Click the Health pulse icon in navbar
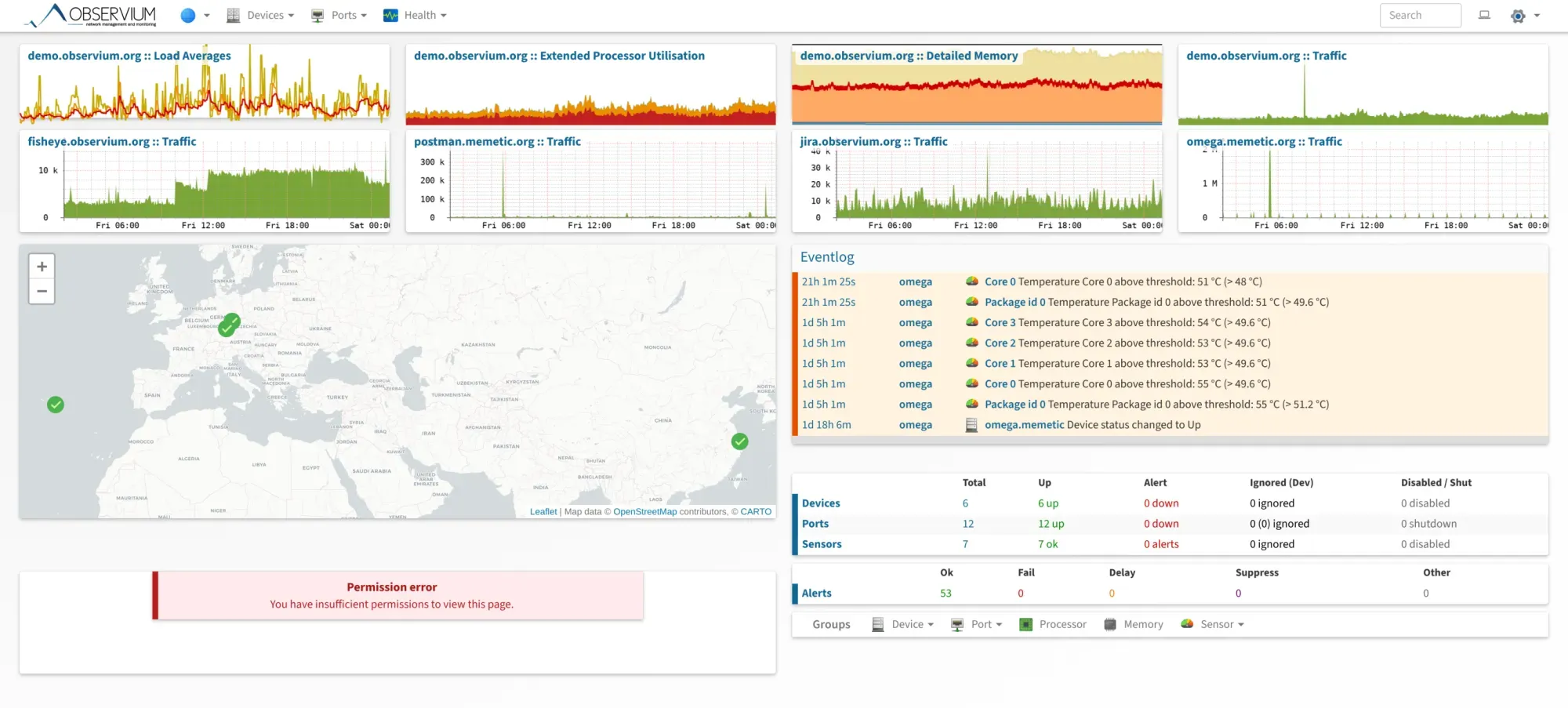Image resolution: width=1568 pixels, height=708 pixels. 390,16
